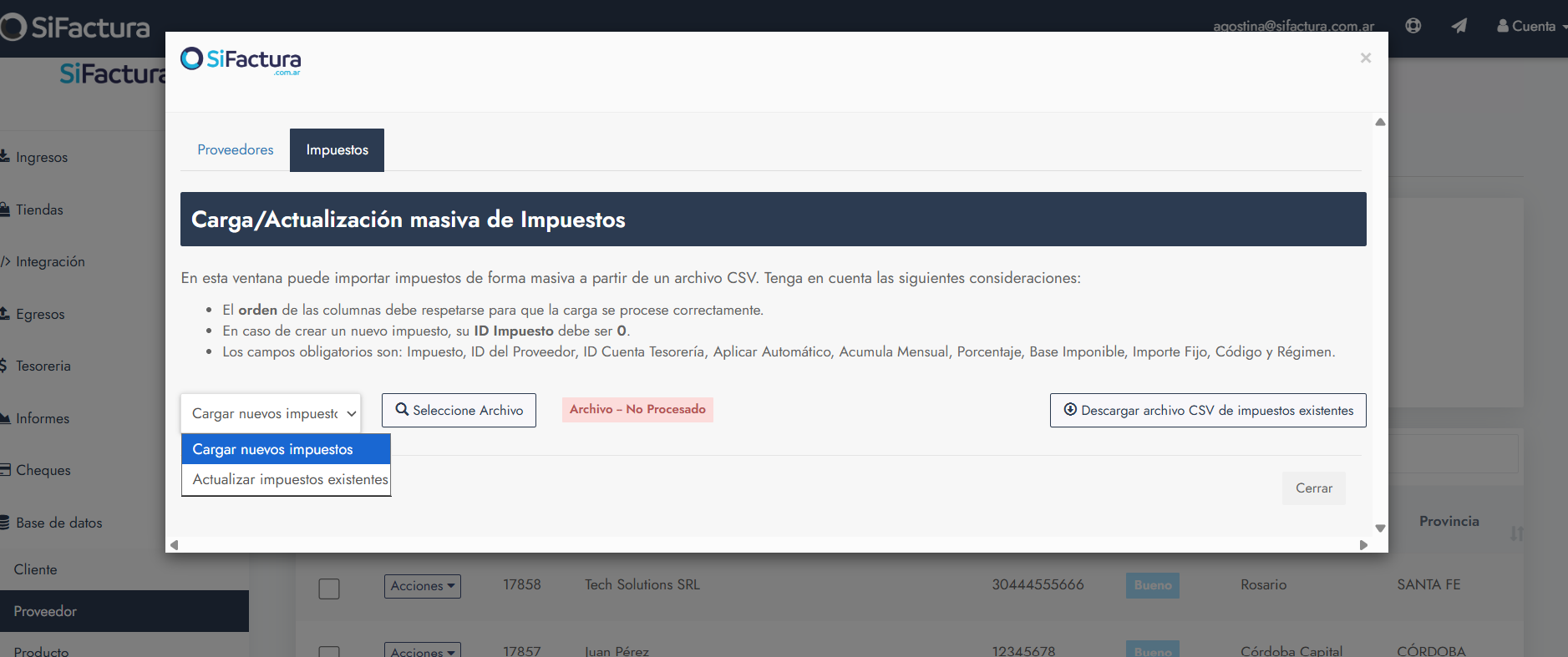Click Seleccione Archivo button

click(459, 411)
